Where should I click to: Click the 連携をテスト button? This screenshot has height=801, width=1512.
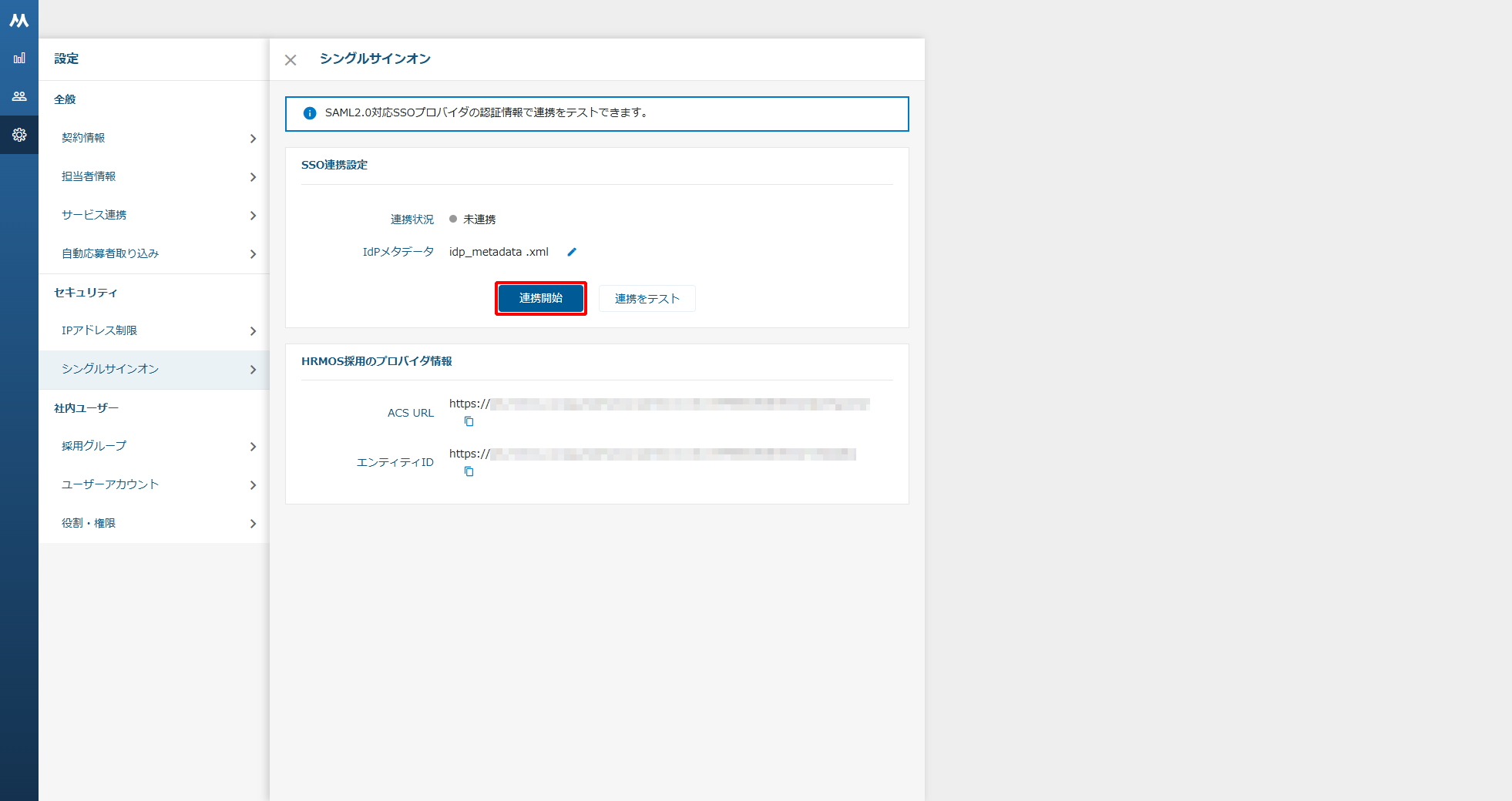click(x=647, y=299)
